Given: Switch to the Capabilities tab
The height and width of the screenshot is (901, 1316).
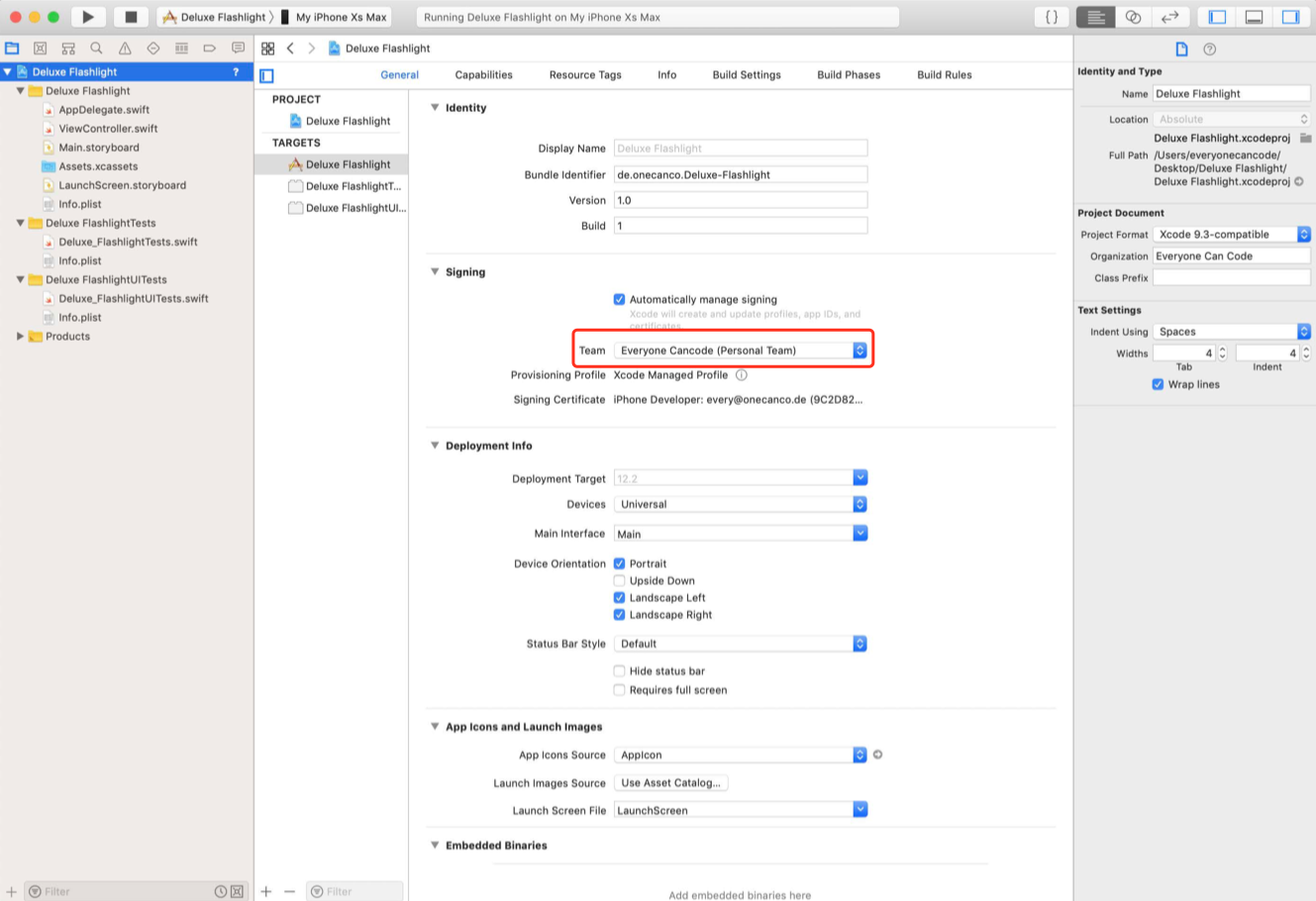Looking at the screenshot, I should tap(483, 75).
